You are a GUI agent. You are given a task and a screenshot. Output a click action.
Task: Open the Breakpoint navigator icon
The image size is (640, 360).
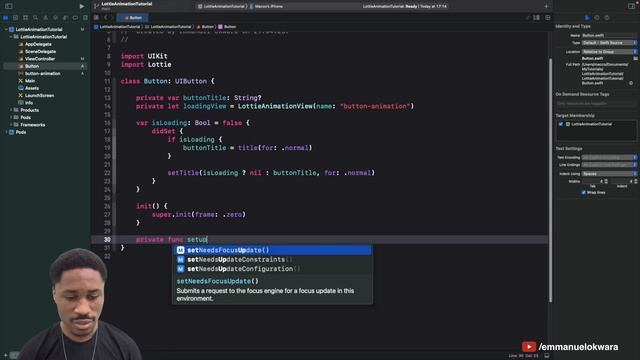point(75,18)
